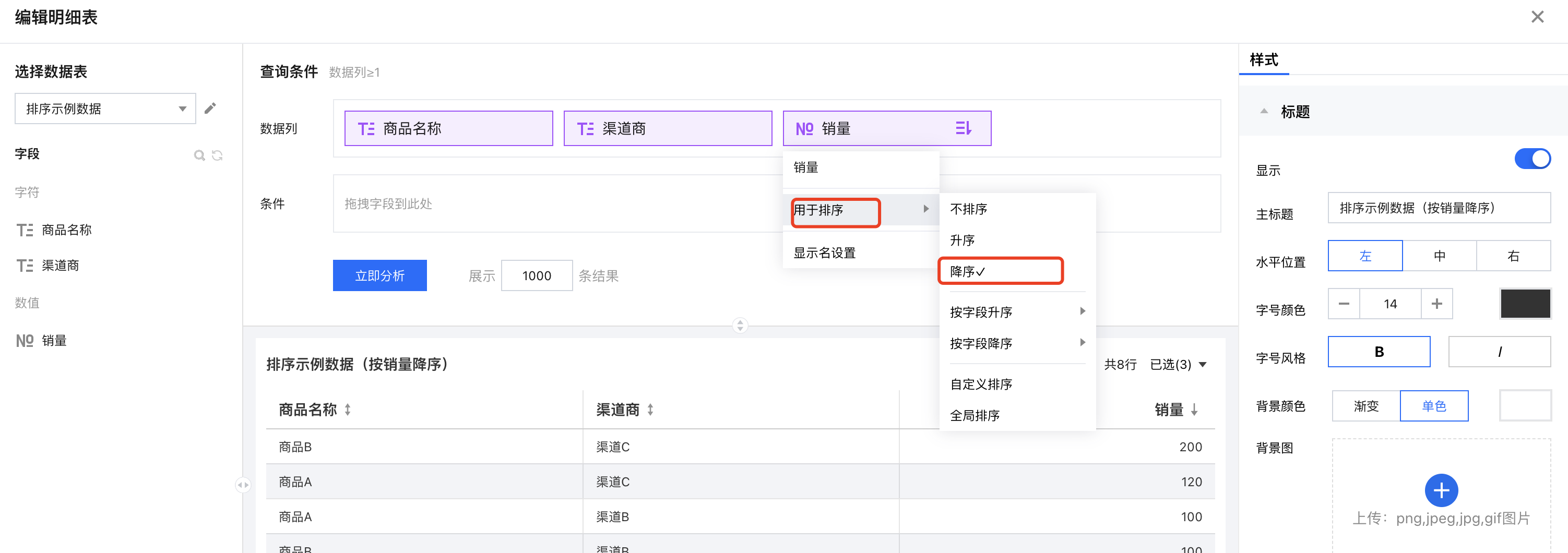
Task: Click the text type icon of 商品名称 field in the field list
Action: click(25, 230)
